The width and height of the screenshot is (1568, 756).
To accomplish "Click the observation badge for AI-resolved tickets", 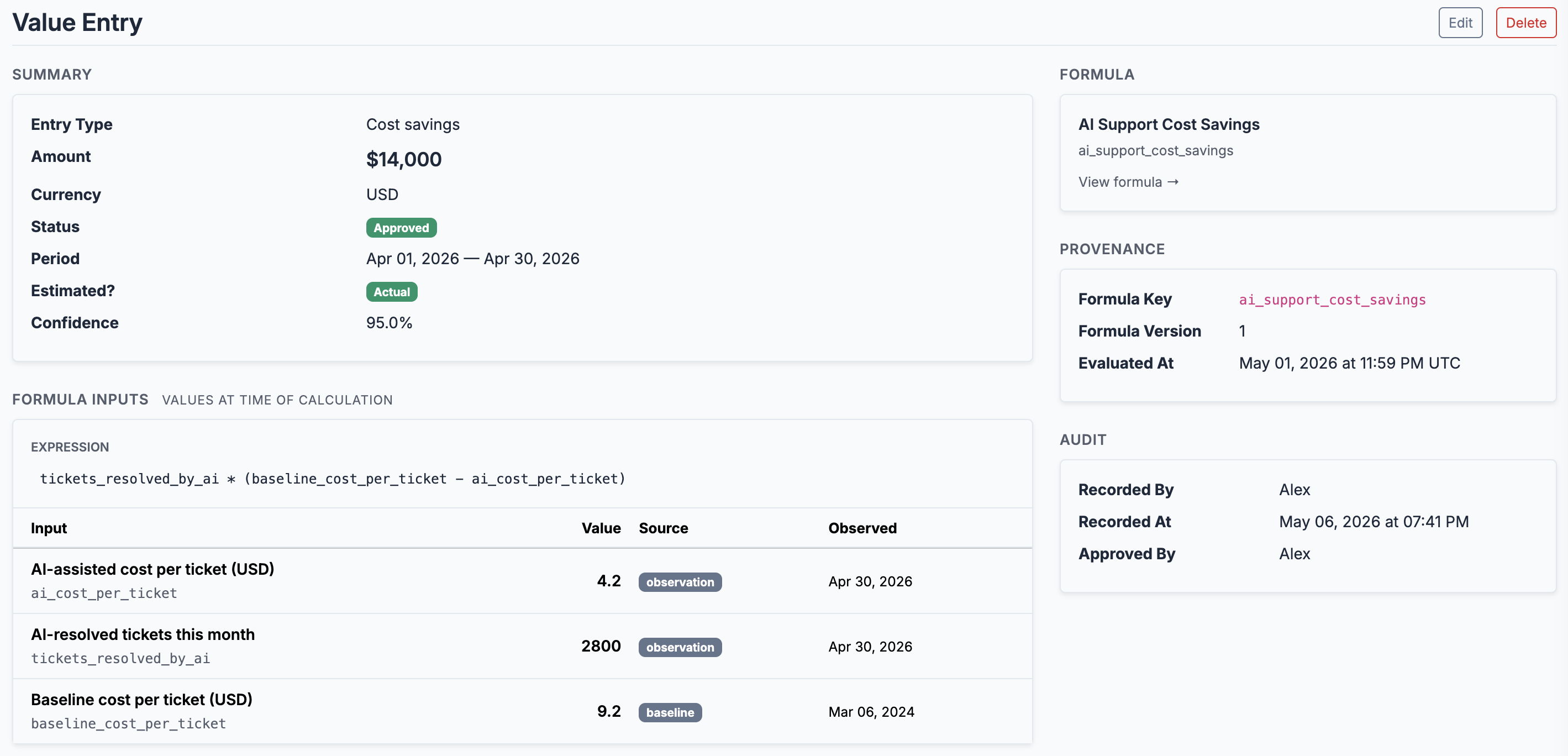I will pos(680,647).
